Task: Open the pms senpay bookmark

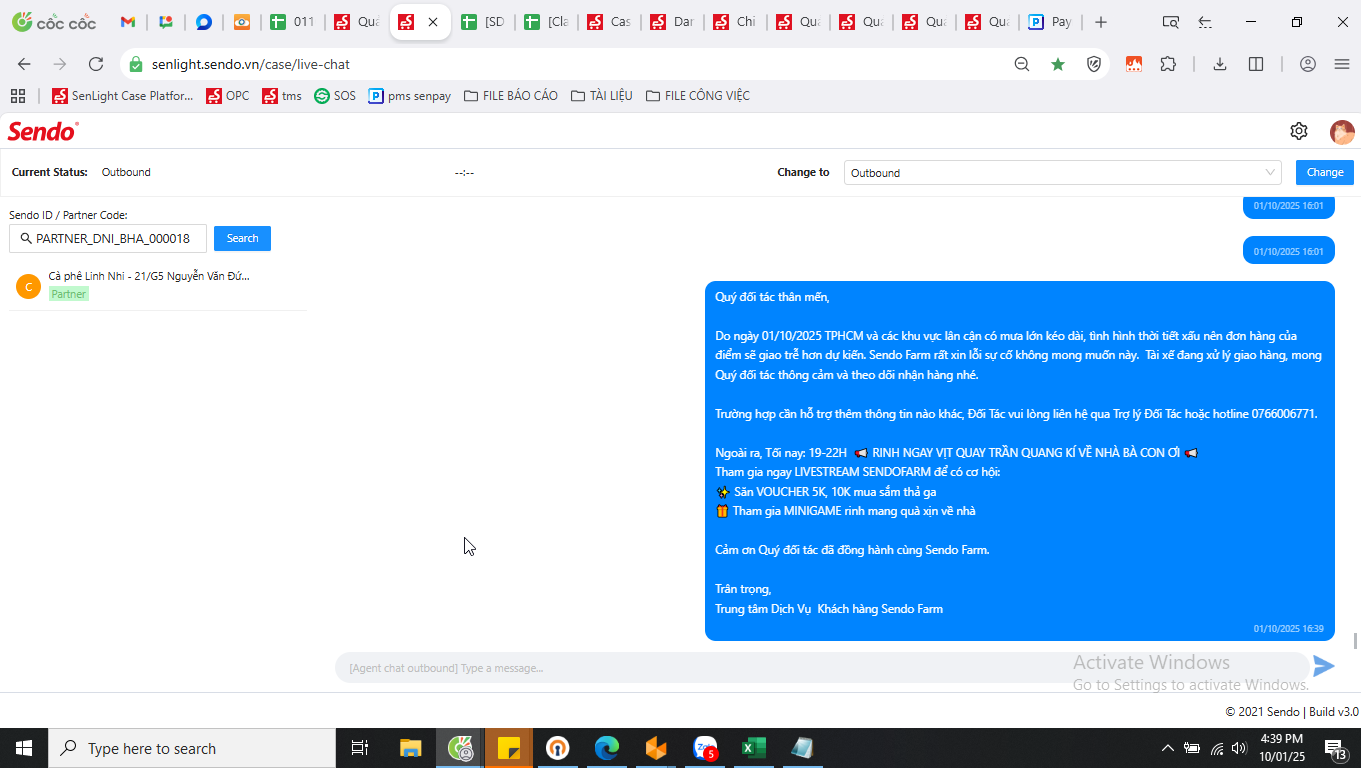Action: coord(410,96)
